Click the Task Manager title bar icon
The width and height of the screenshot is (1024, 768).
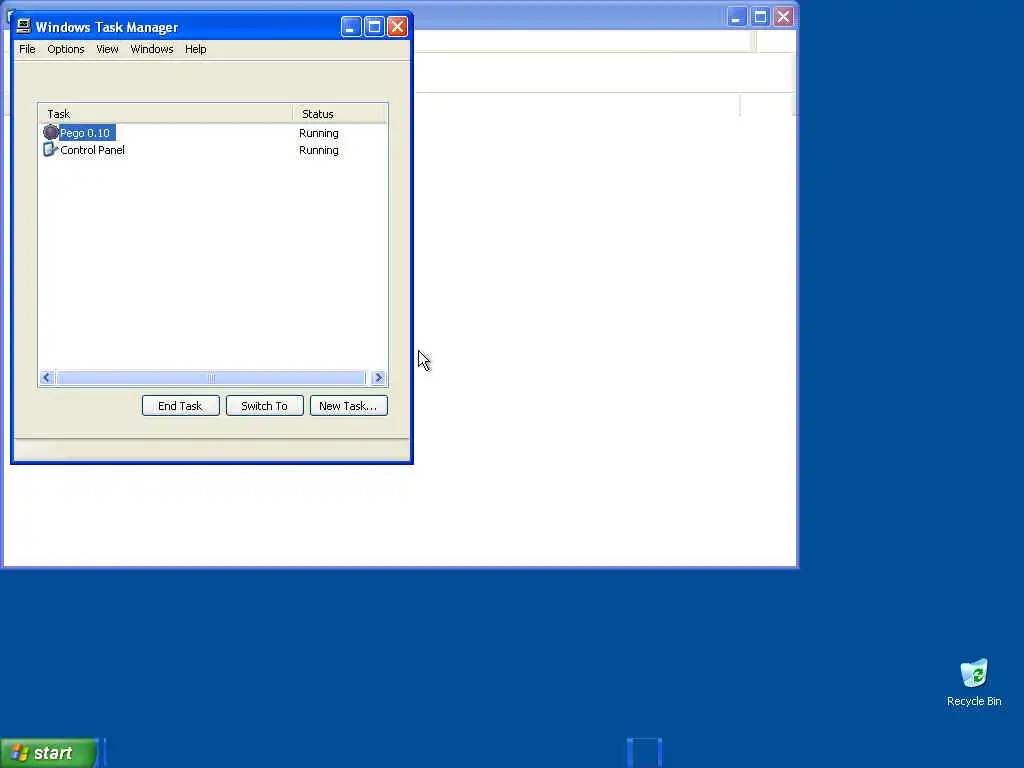click(24, 26)
